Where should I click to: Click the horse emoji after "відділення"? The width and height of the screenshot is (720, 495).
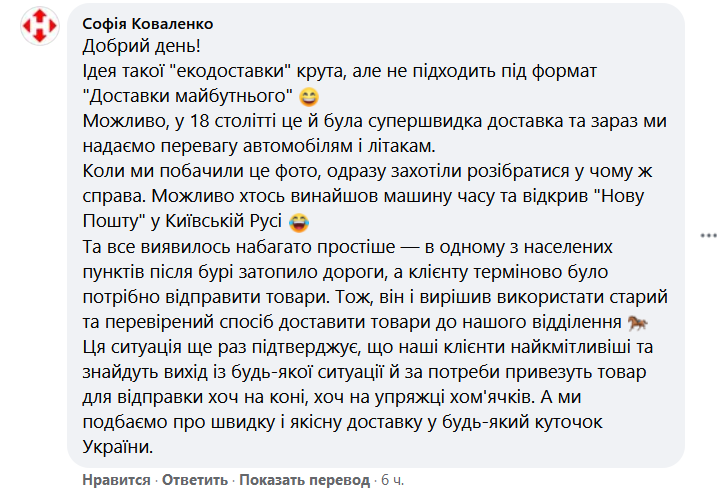tap(637, 323)
